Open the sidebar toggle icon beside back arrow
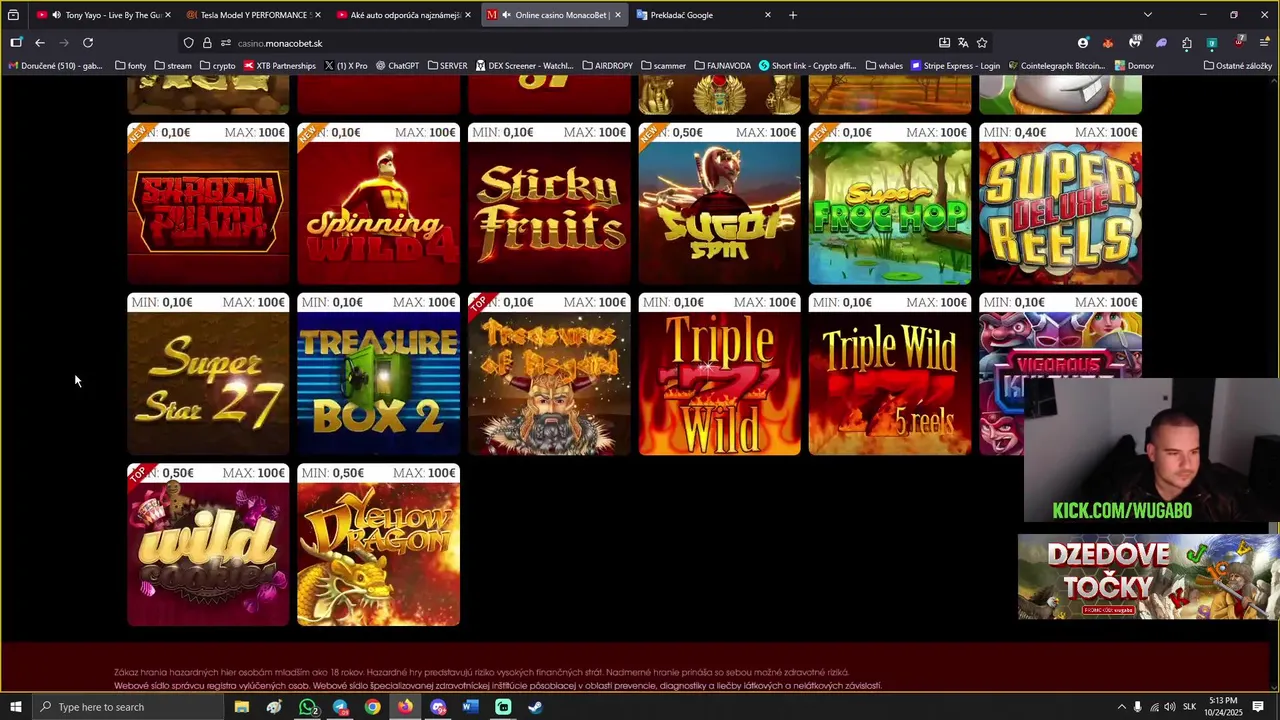1280x720 pixels. [16, 43]
